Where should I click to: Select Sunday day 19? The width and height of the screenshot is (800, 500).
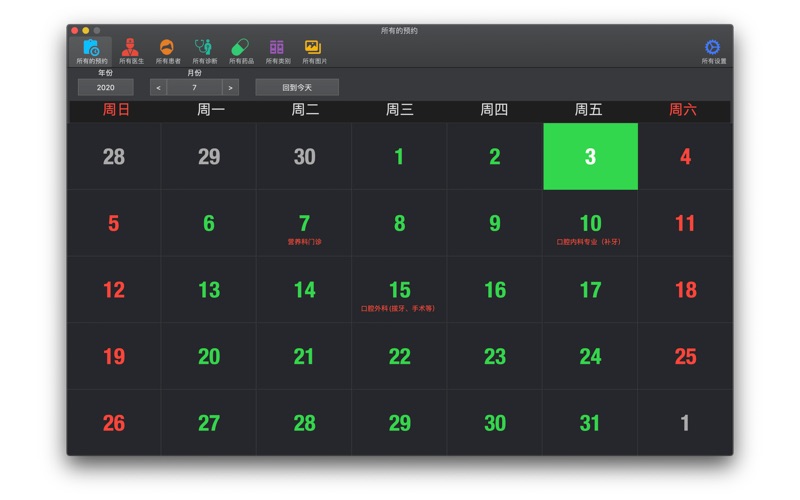[x=114, y=356]
